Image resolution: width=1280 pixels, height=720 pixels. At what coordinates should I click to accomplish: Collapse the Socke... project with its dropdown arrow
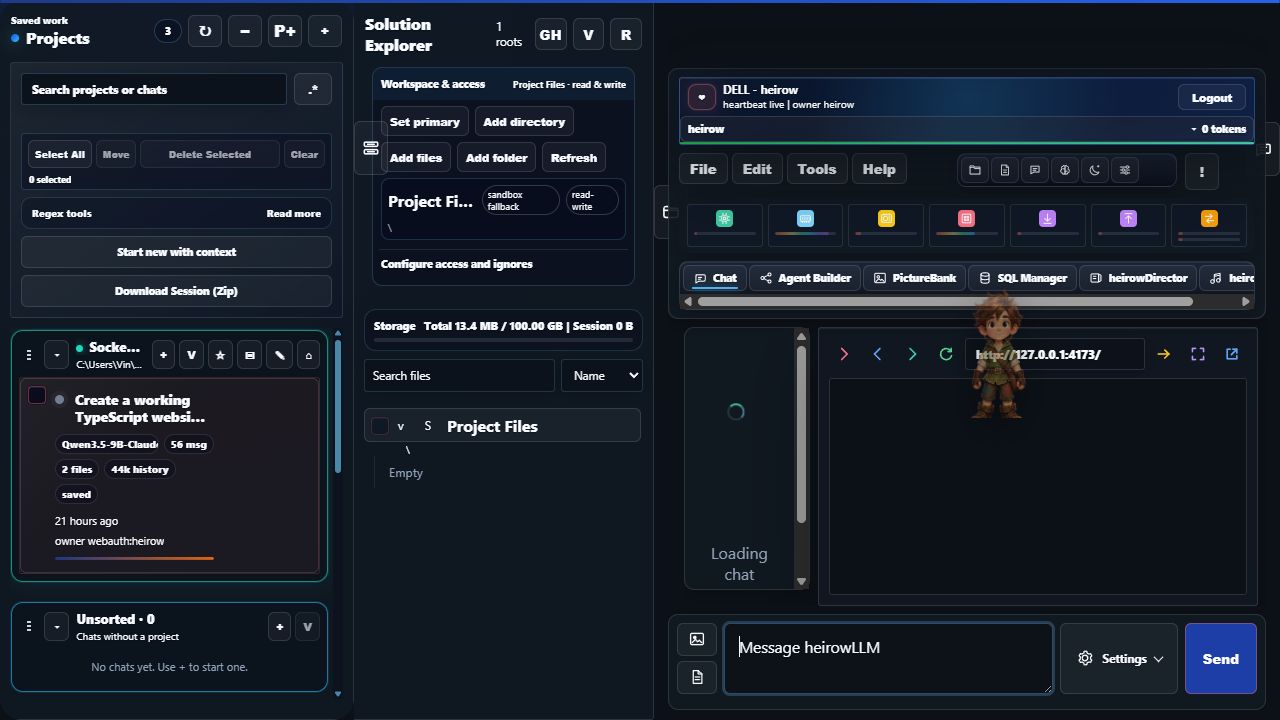56,355
